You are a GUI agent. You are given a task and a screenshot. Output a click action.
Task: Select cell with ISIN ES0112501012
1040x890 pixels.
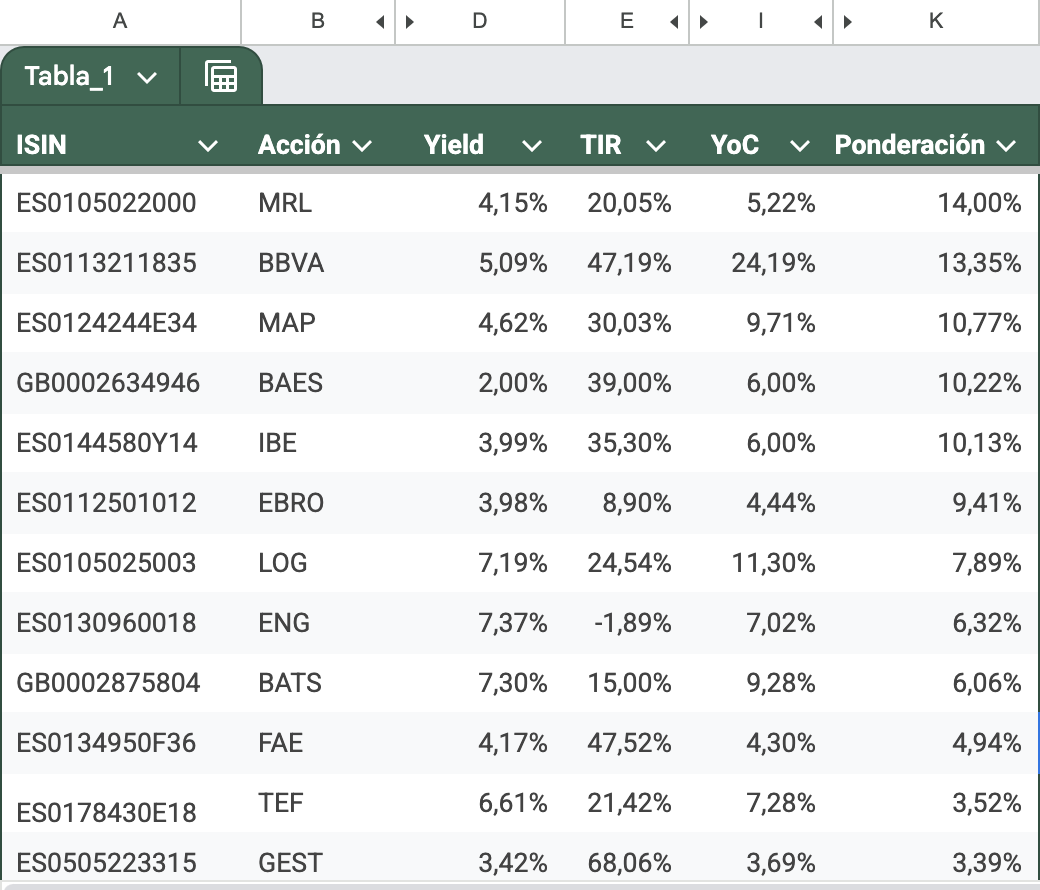121,503
